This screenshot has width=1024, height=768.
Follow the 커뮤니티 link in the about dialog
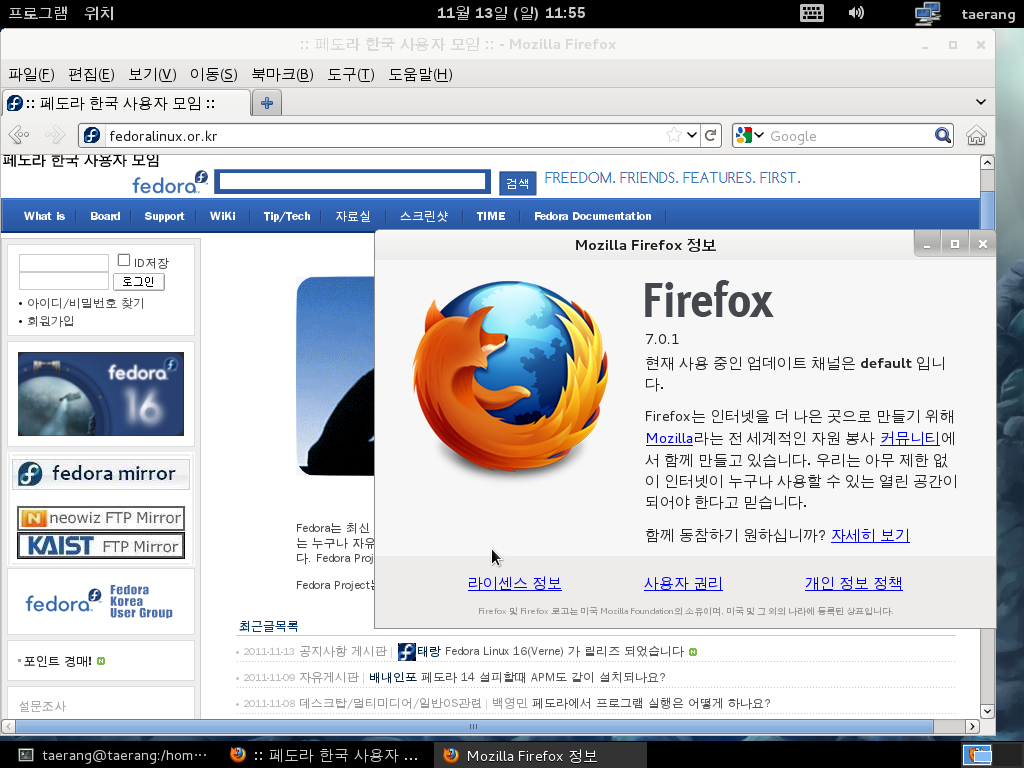[910, 438]
